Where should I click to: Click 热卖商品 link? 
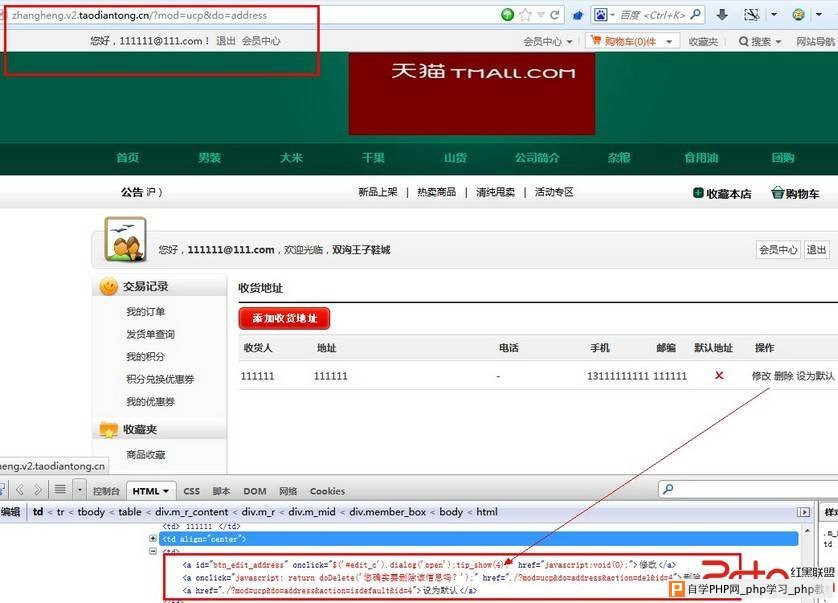click(x=437, y=192)
